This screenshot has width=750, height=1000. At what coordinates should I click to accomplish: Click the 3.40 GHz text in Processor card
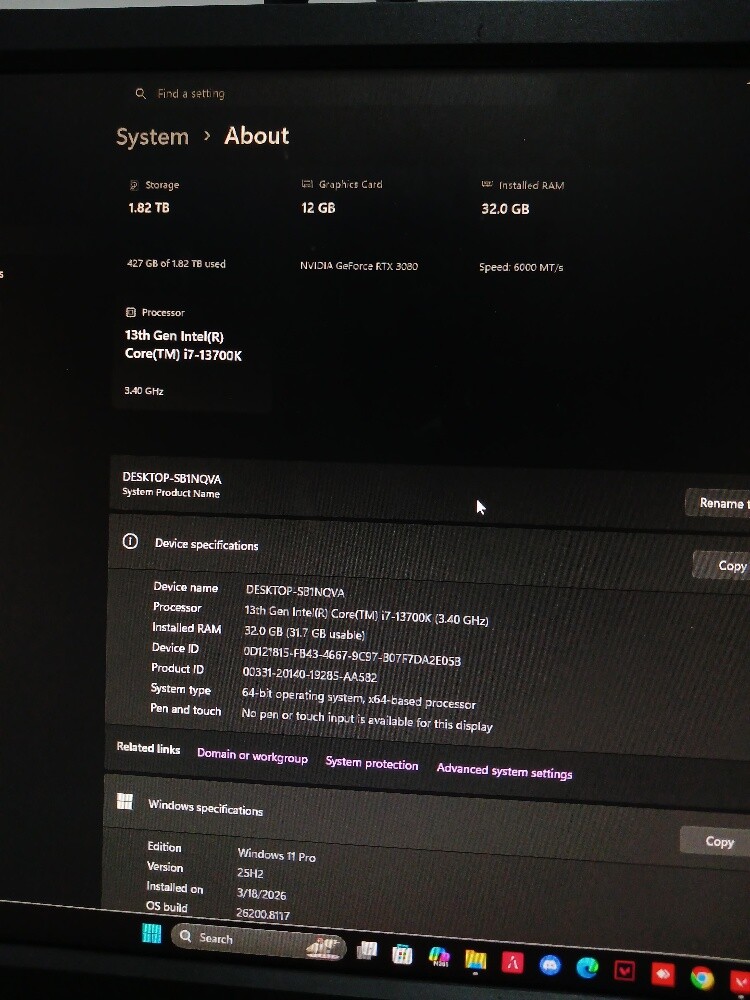pyautogui.click(x=144, y=390)
